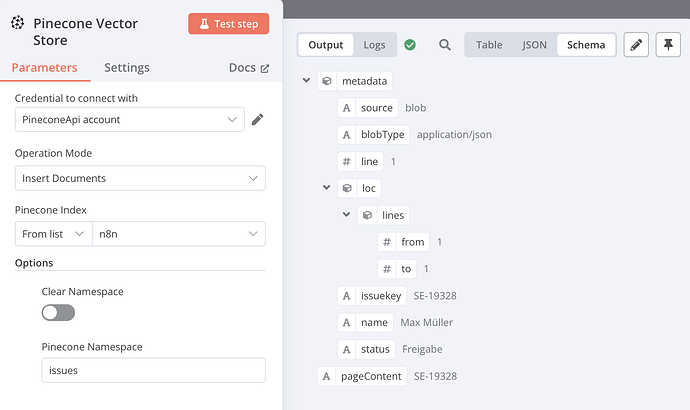Select the status schema field

click(x=367, y=349)
